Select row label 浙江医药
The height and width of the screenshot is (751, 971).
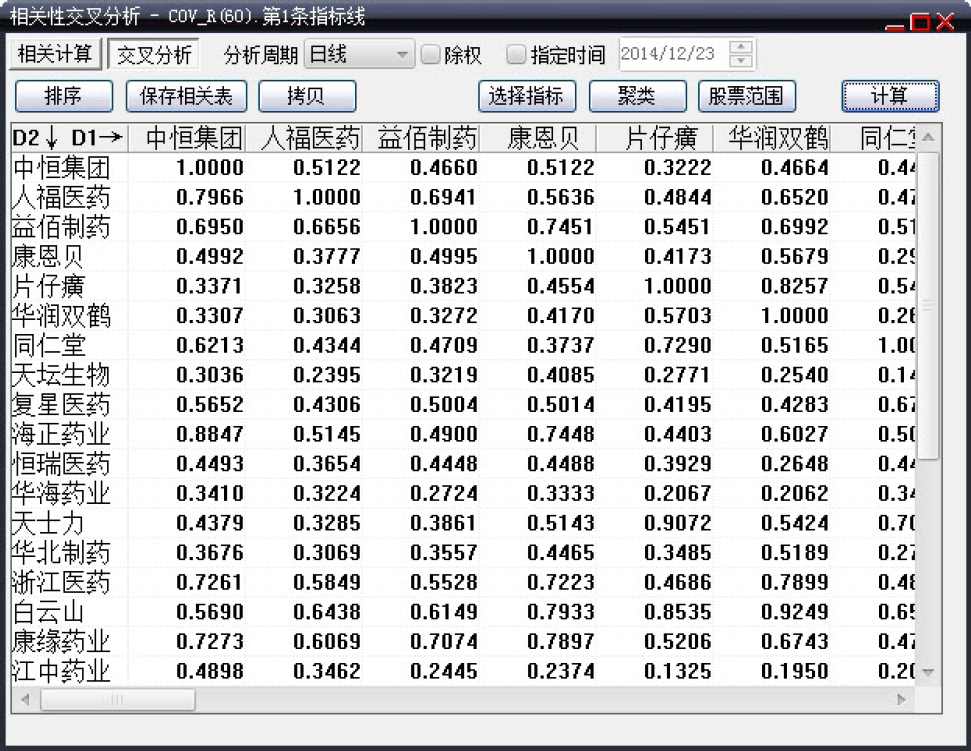coord(61,582)
